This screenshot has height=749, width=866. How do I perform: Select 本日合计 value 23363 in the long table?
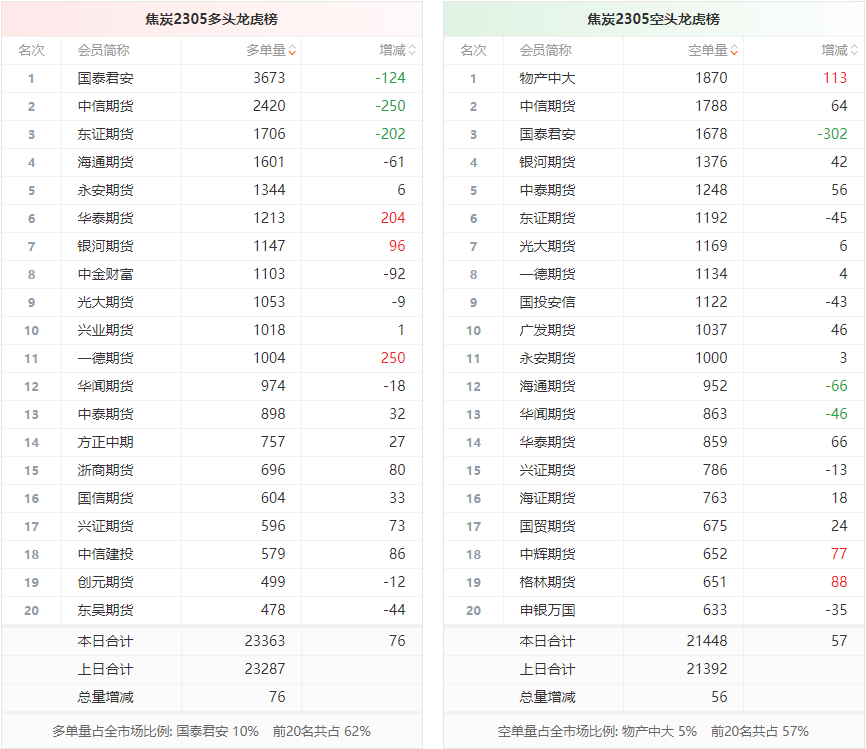click(264, 641)
